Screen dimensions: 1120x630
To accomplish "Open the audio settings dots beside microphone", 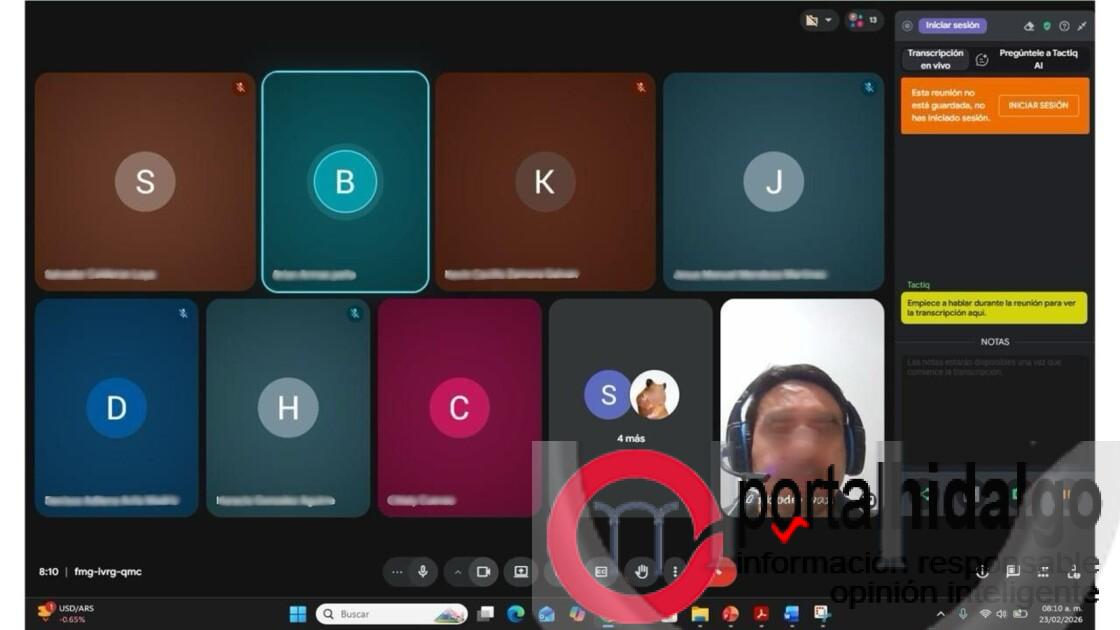I will pyautogui.click(x=397, y=571).
